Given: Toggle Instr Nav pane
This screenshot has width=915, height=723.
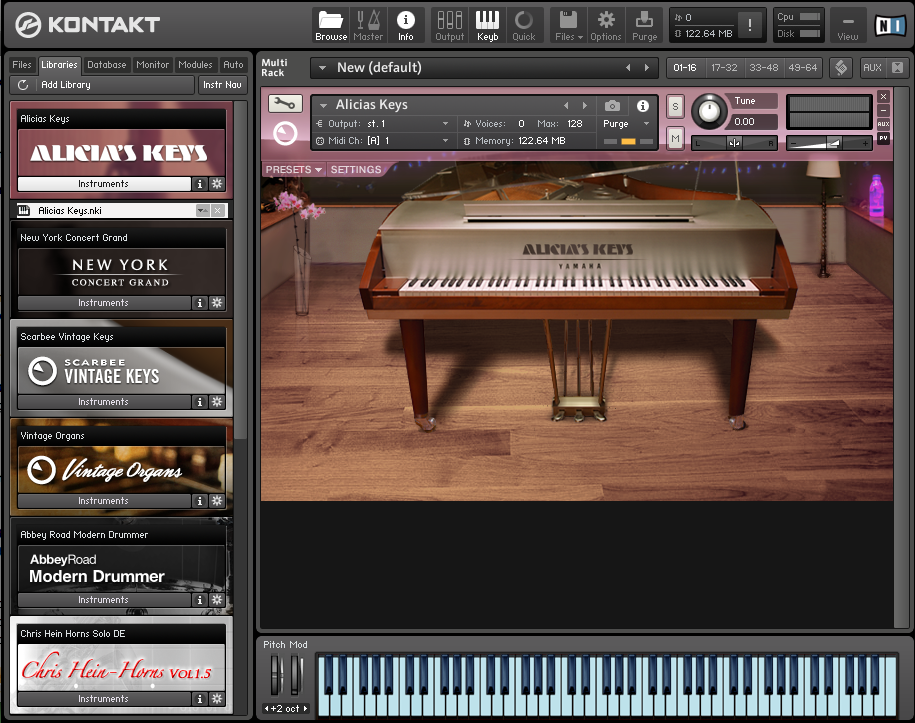Looking at the screenshot, I should 222,85.
